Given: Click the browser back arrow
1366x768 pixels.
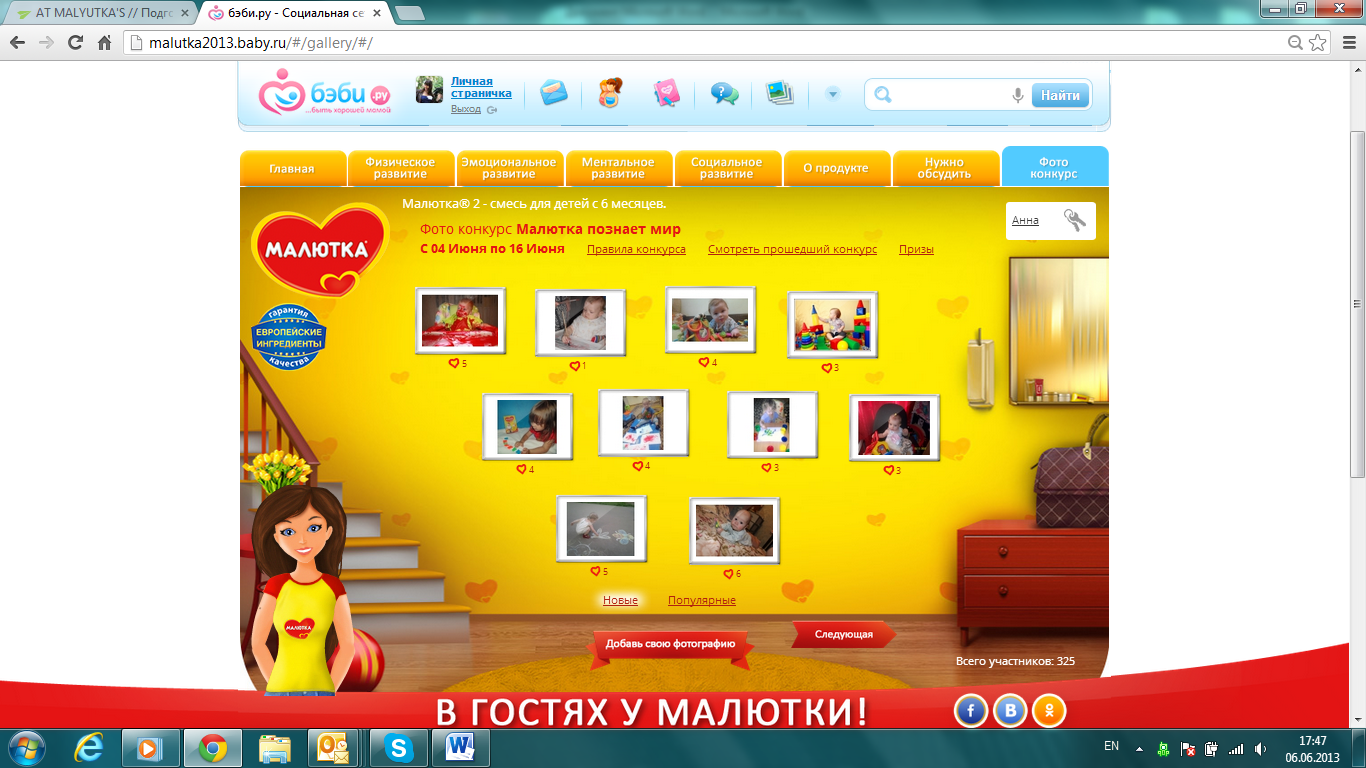Looking at the screenshot, I should pyautogui.click(x=18, y=43).
